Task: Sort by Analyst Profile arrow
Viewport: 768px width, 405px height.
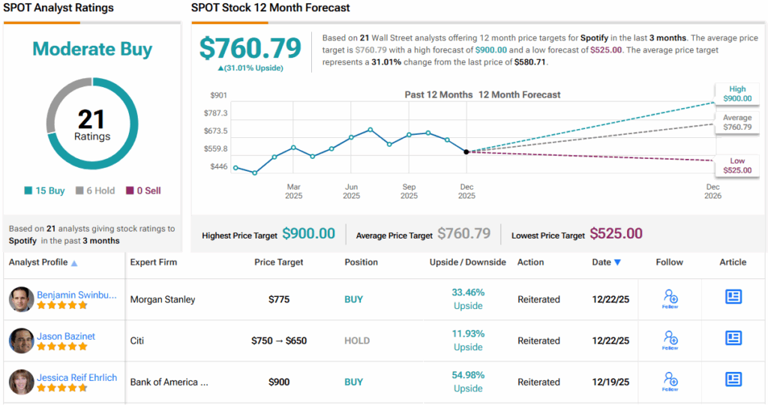Action: tap(75, 263)
